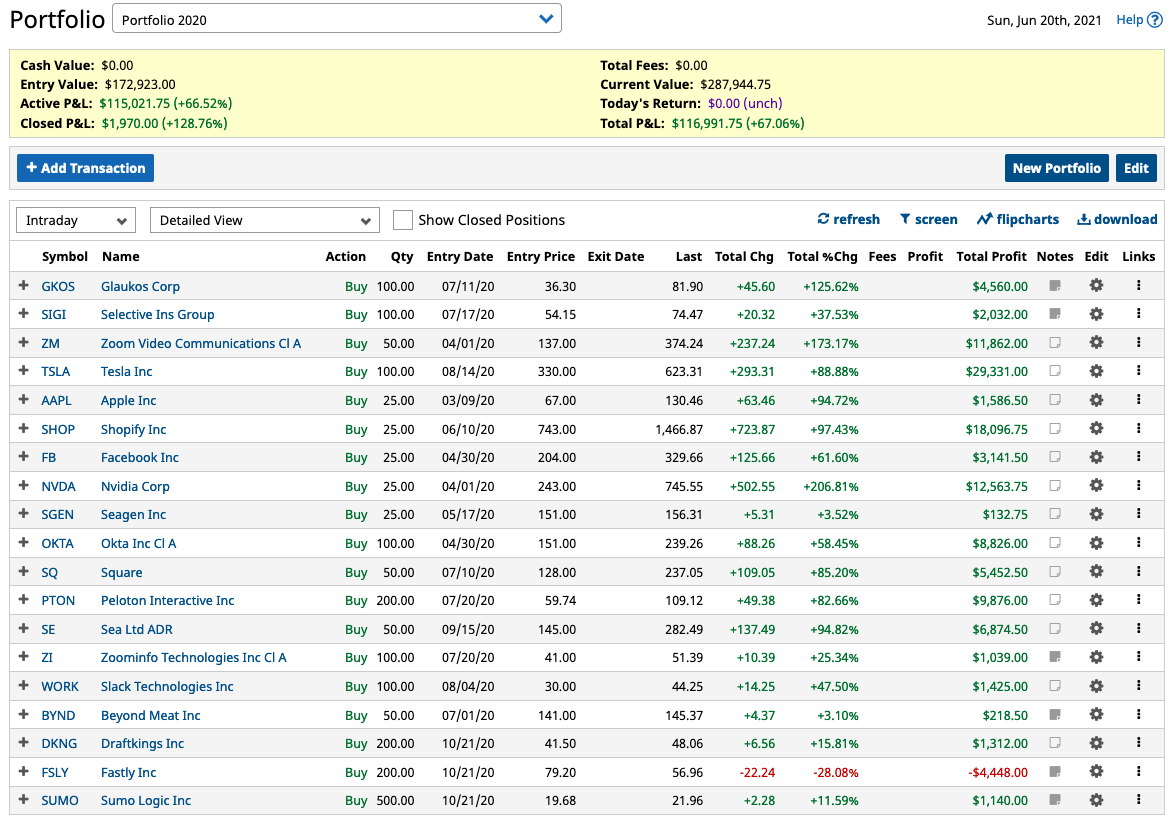
Task: Enable Show Closed Positions checkbox
Action: click(403, 220)
